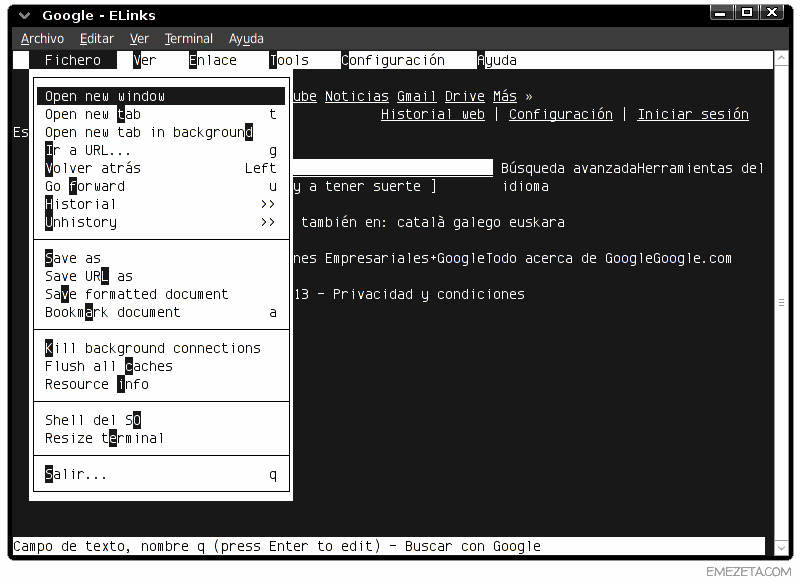
Task: Click the scrollbar up arrow
Action: point(781,59)
